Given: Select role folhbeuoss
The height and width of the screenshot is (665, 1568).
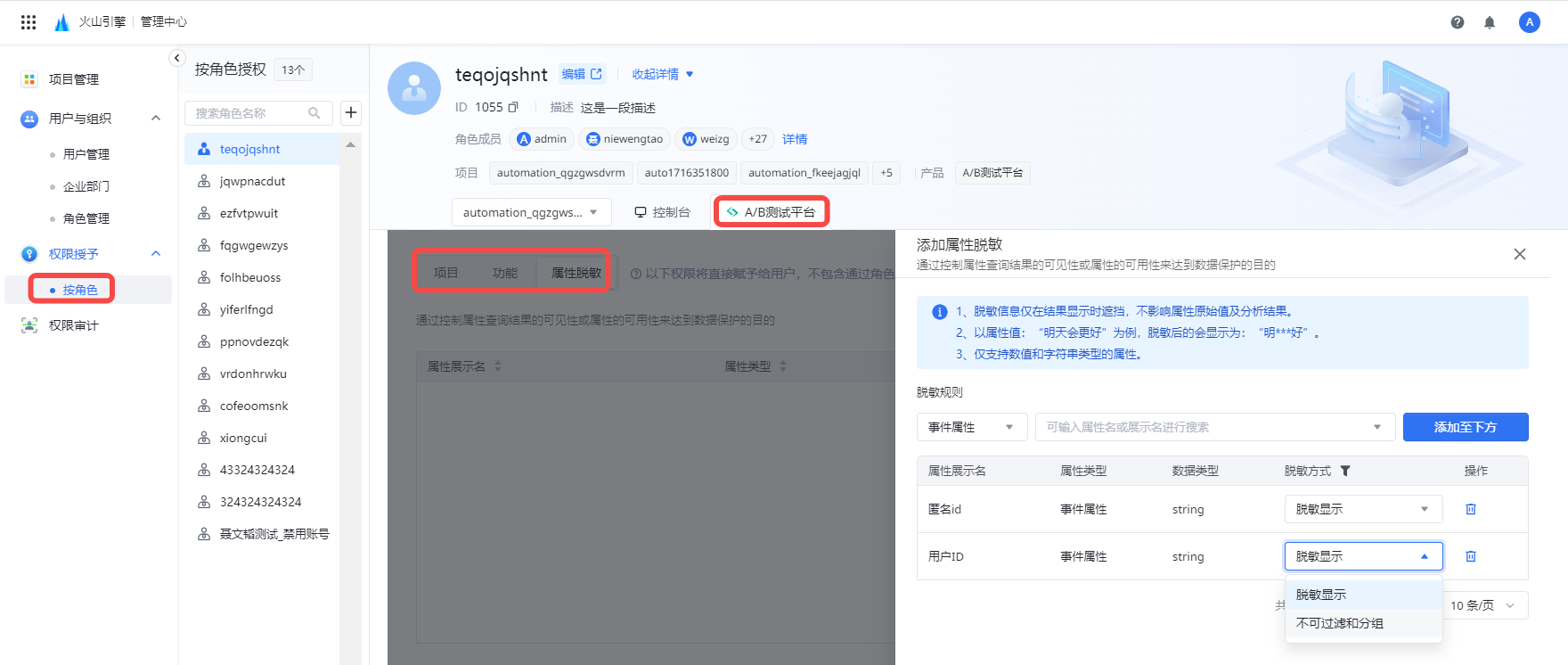Looking at the screenshot, I should pyautogui.click(x=262, y=277).
